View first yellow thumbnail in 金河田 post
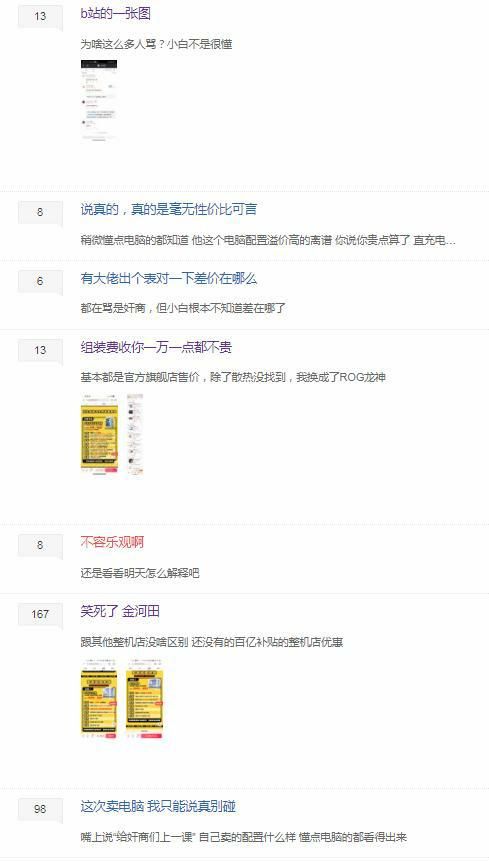 (x=99, y=698)
